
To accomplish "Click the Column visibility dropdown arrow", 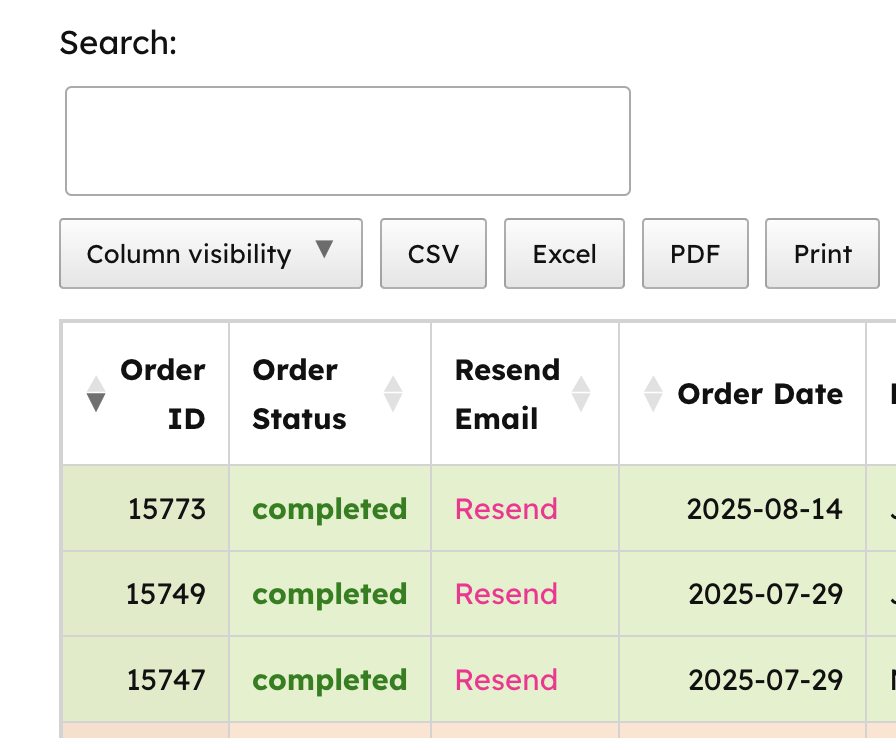I will [324, 250].
